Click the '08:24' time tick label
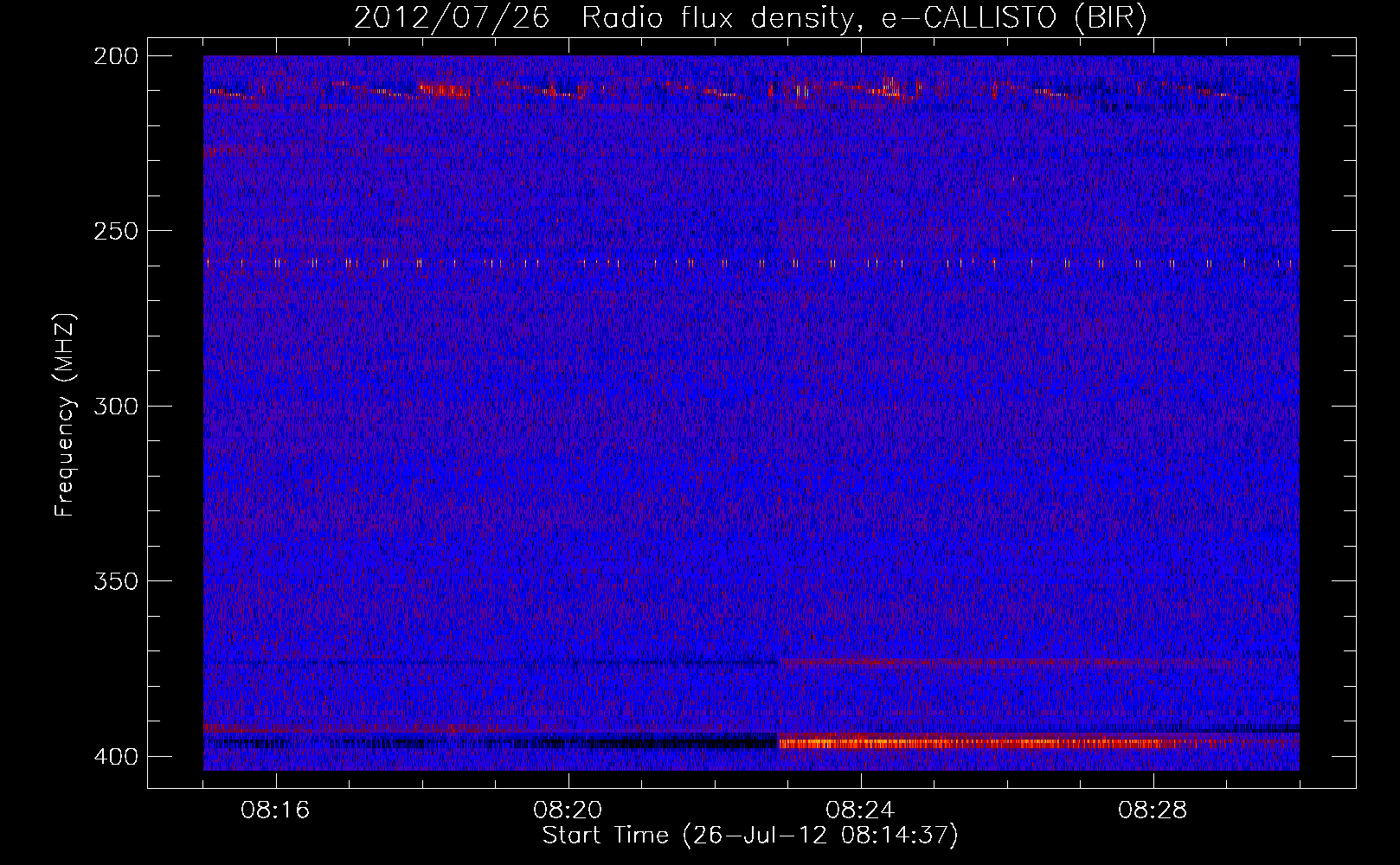The width and height of the screenshot is (1400, 865). (860, 811)
